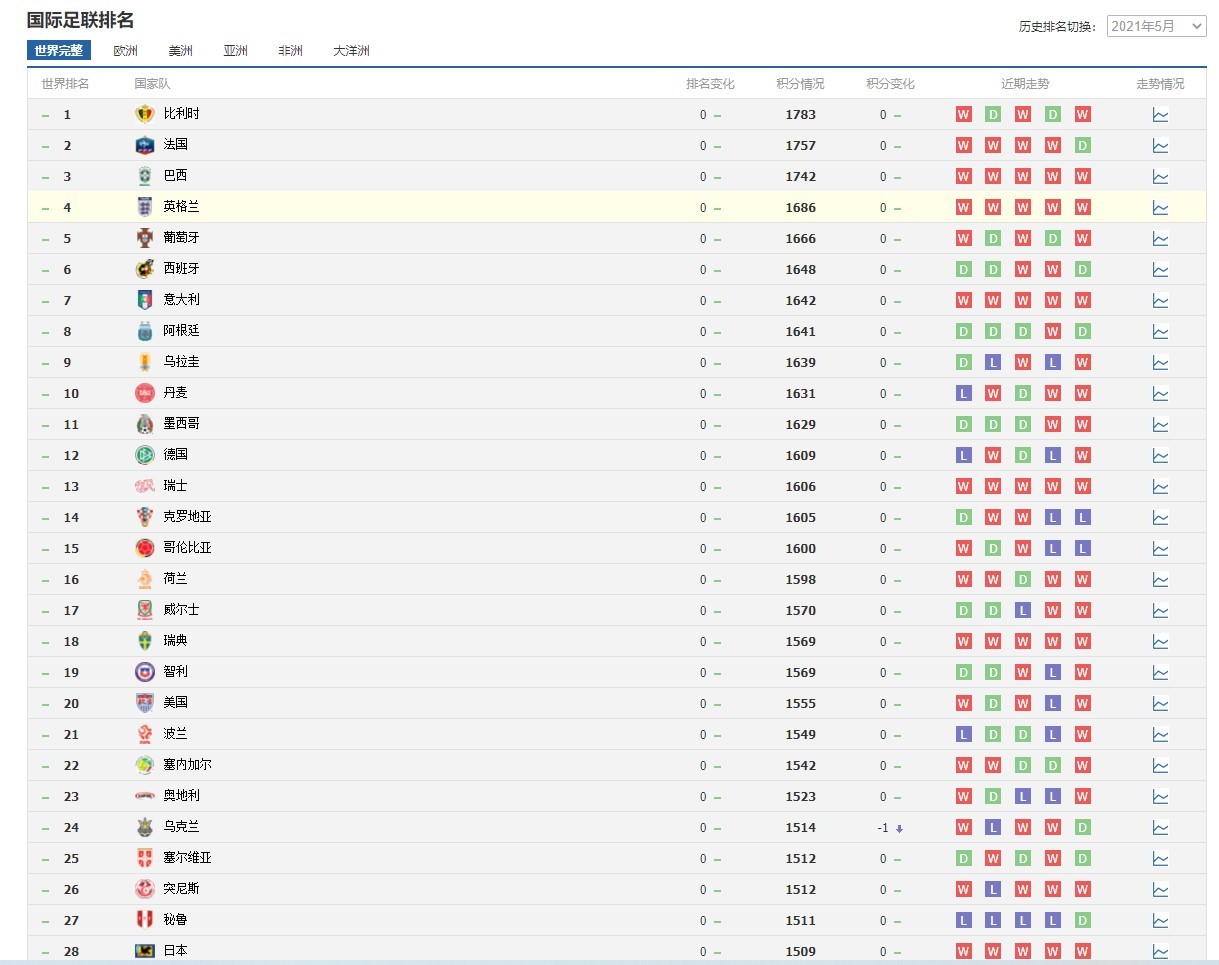This screenshot has height=965, width=1219.
Task: Open the 阿根廷 (Argentina) team link
Action: point(181,331)
